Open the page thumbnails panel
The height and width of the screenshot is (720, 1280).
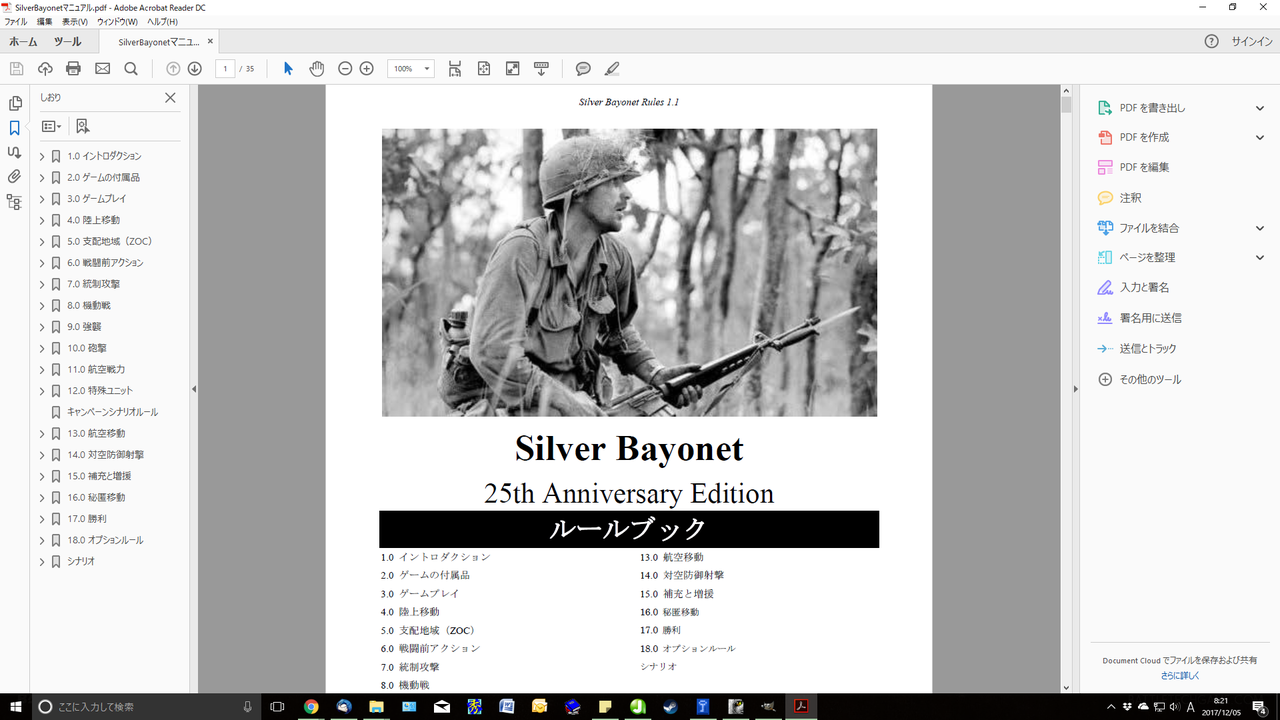[x=14, y=103]
